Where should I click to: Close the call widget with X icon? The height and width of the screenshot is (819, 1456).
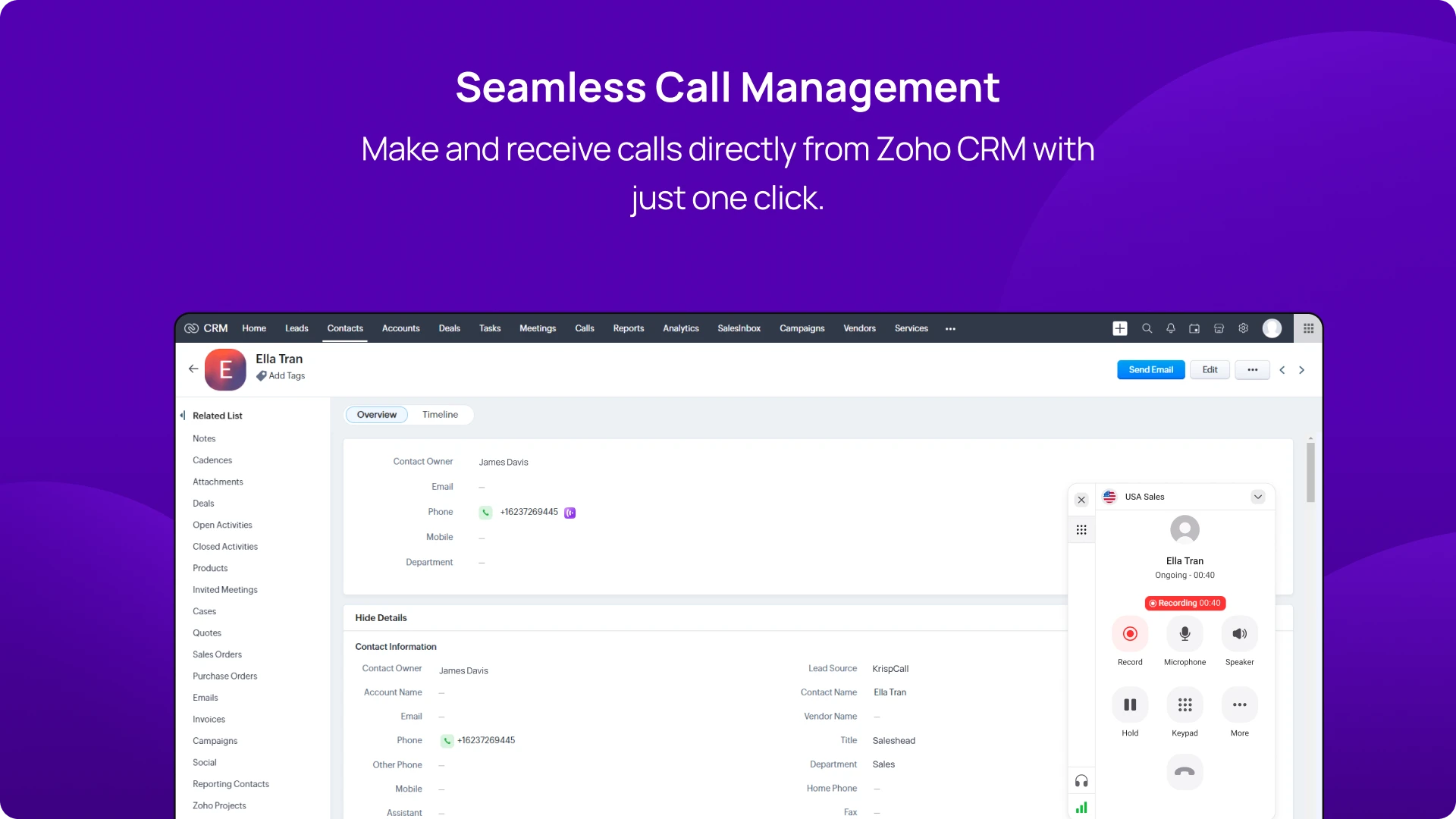pos(1081,500)
